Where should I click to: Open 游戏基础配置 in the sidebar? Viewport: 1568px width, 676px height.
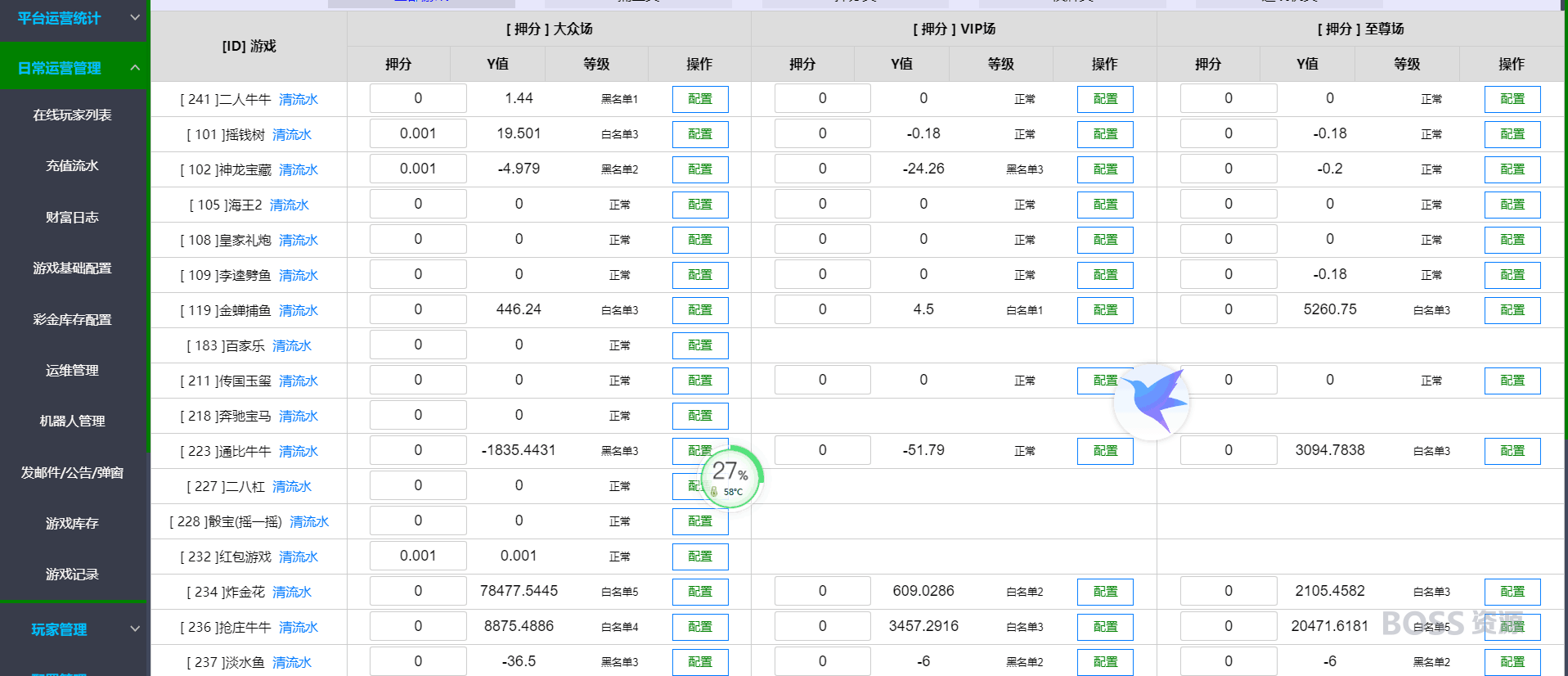(72, 268)
